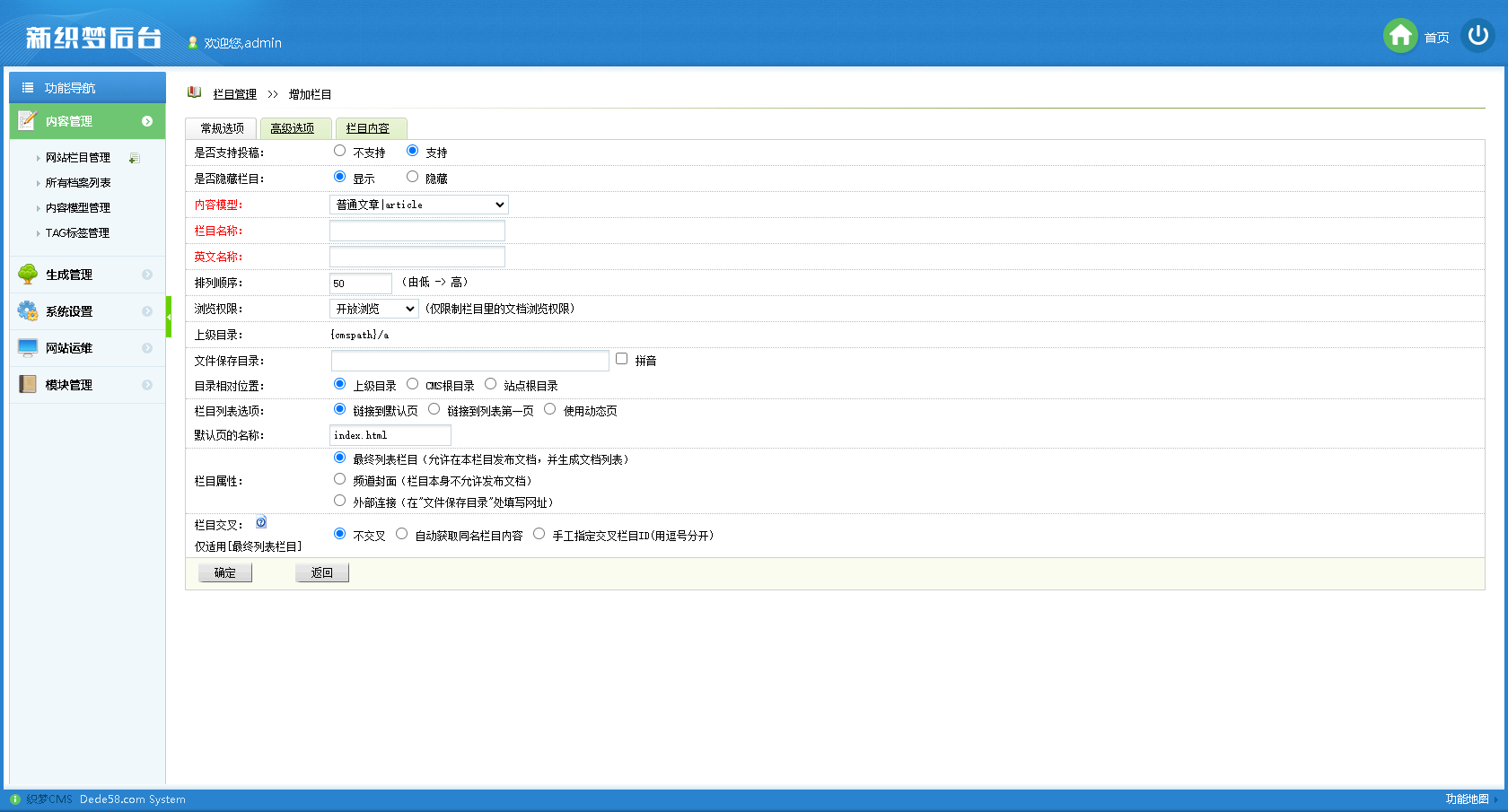1508x812 pixels.
Task: Open the 浏览权限 dropdown
Action: (374, 309)
